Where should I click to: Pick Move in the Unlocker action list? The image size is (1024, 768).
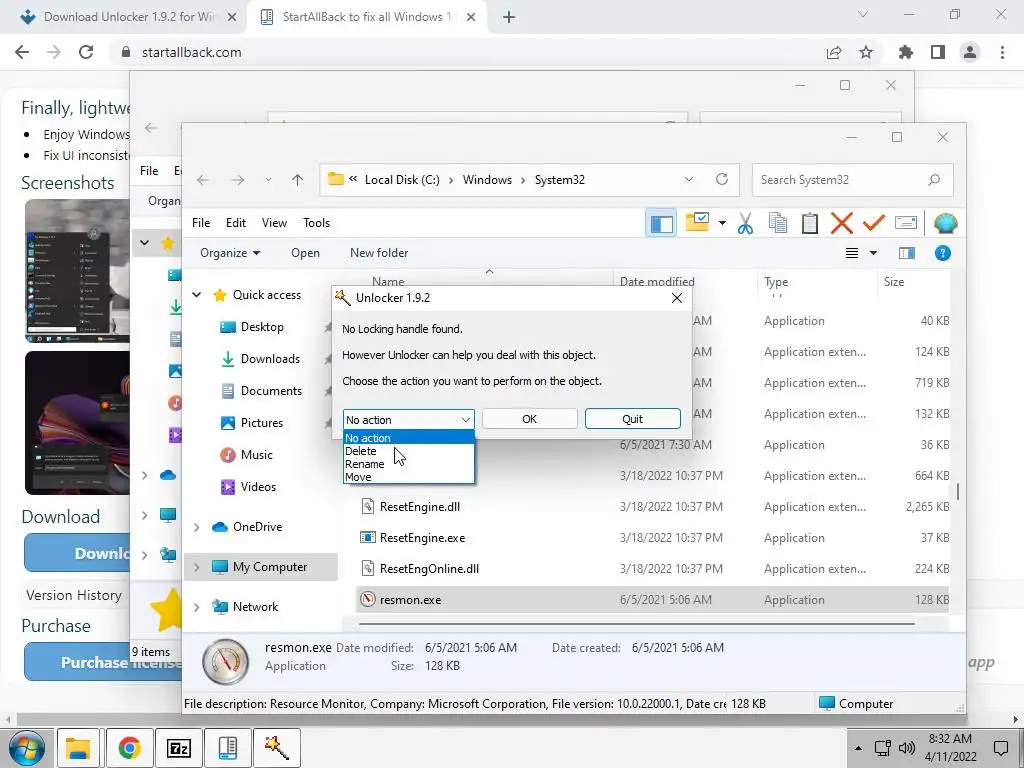[x=408, y=477]
